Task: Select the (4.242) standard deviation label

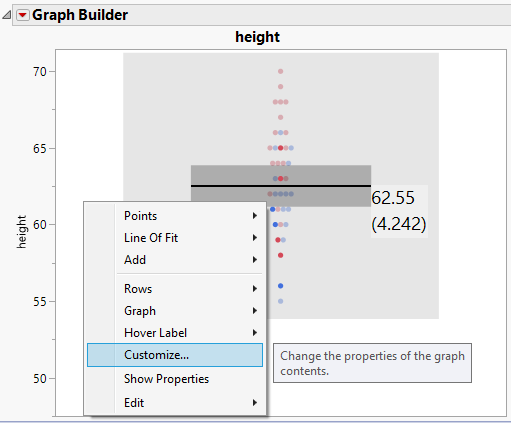Action: 399,224
